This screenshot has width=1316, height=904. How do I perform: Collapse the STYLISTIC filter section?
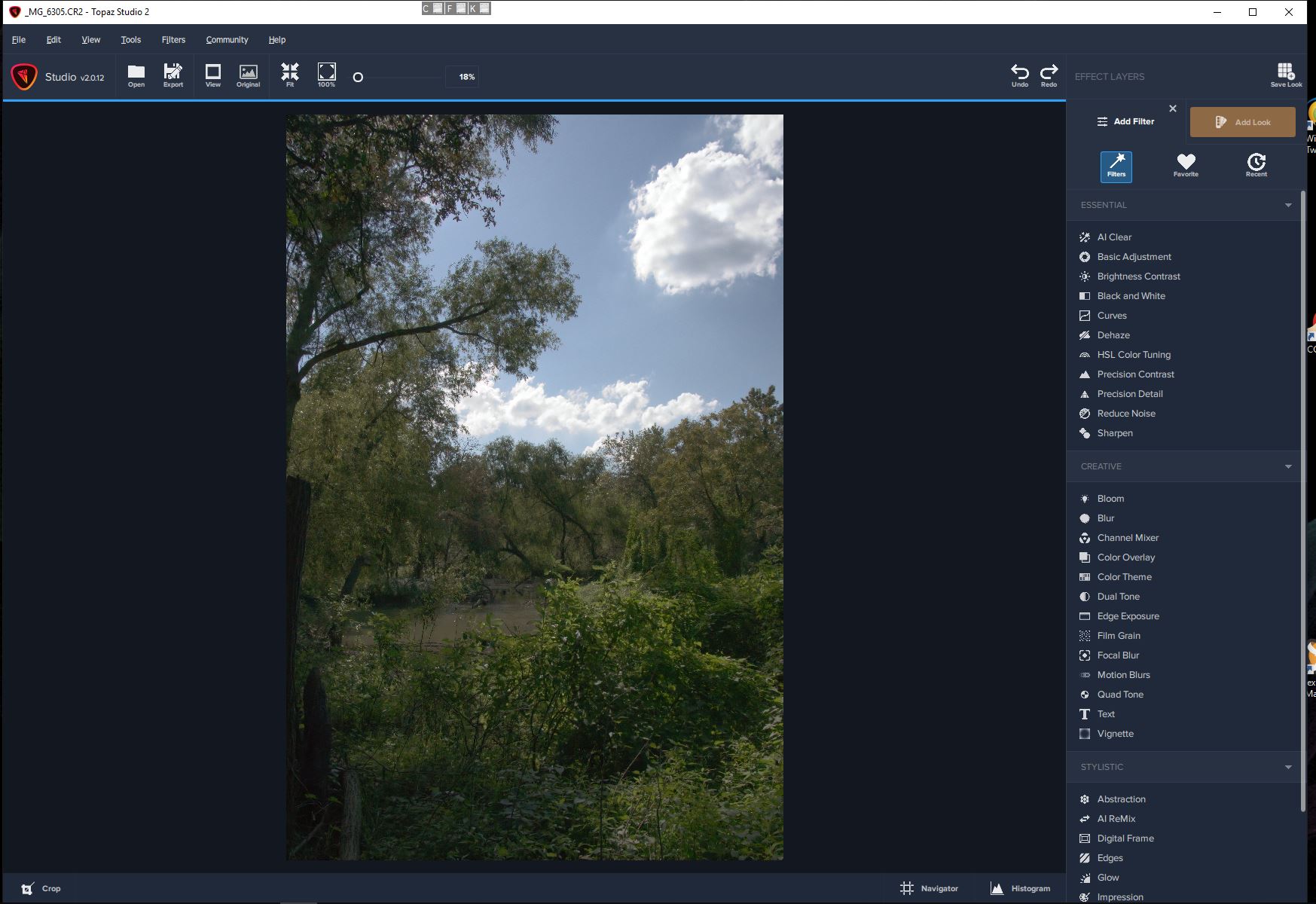coord(1288,768)
